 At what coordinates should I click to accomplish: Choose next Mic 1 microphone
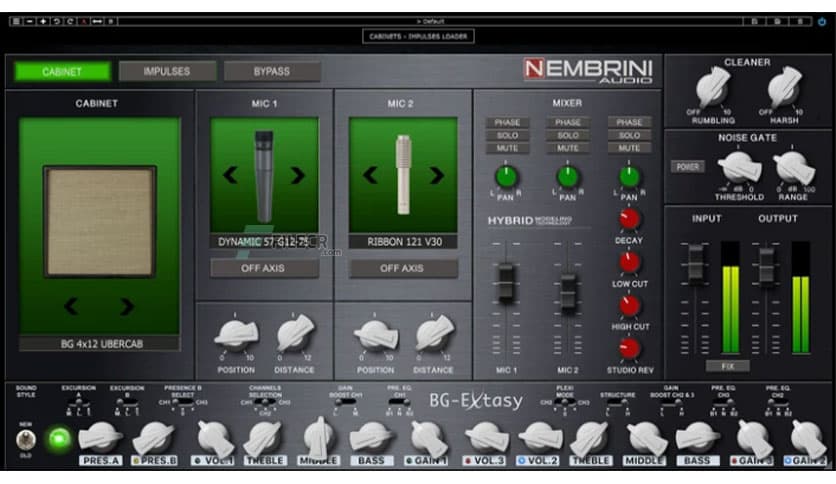(298, 175)
